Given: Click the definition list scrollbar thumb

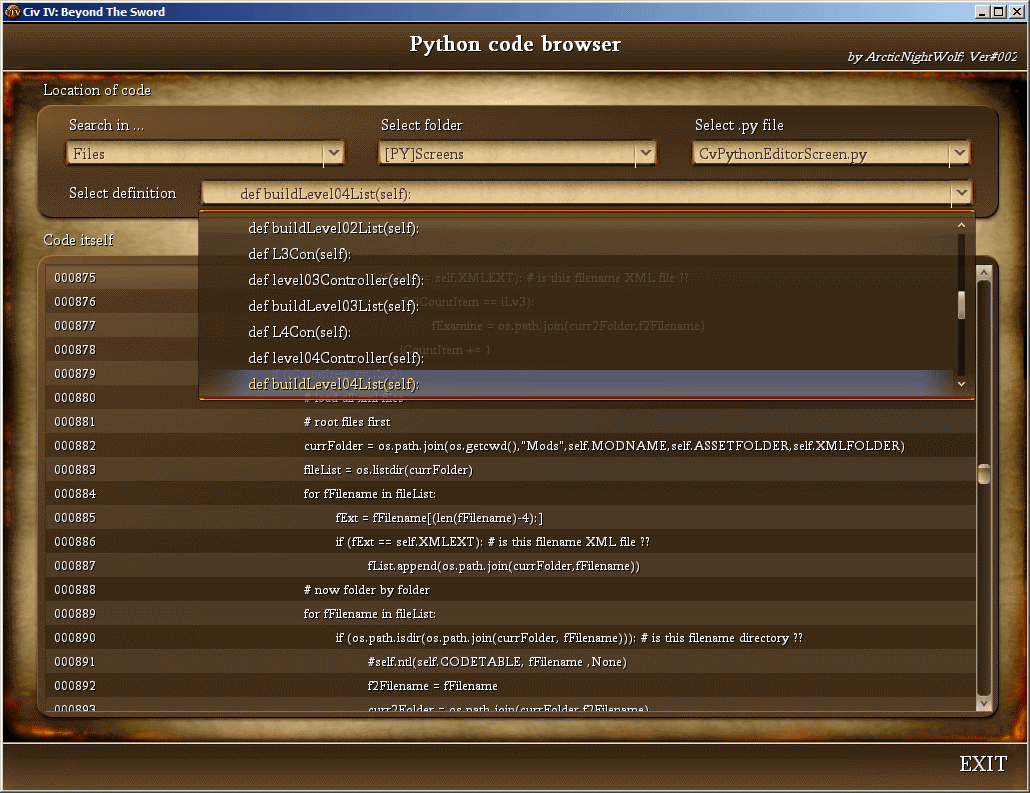Looking at the screenshot, I should click(961, 305).
